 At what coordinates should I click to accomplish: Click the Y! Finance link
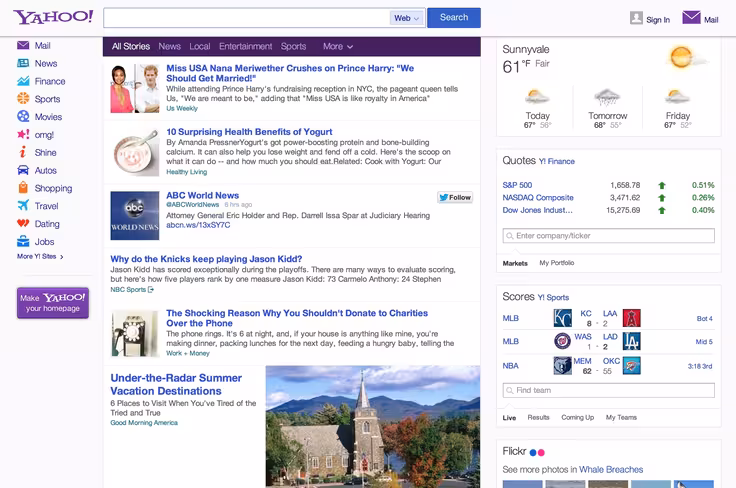coord(557,161)
